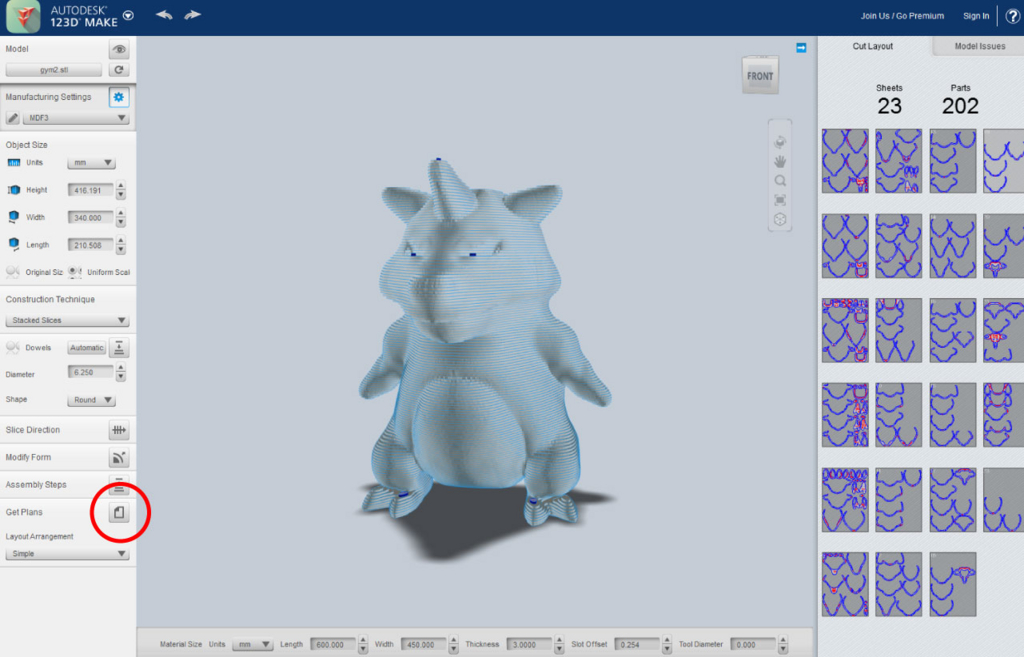Open the help question mark
The image size is (1024, 657).
(1012, 16)
